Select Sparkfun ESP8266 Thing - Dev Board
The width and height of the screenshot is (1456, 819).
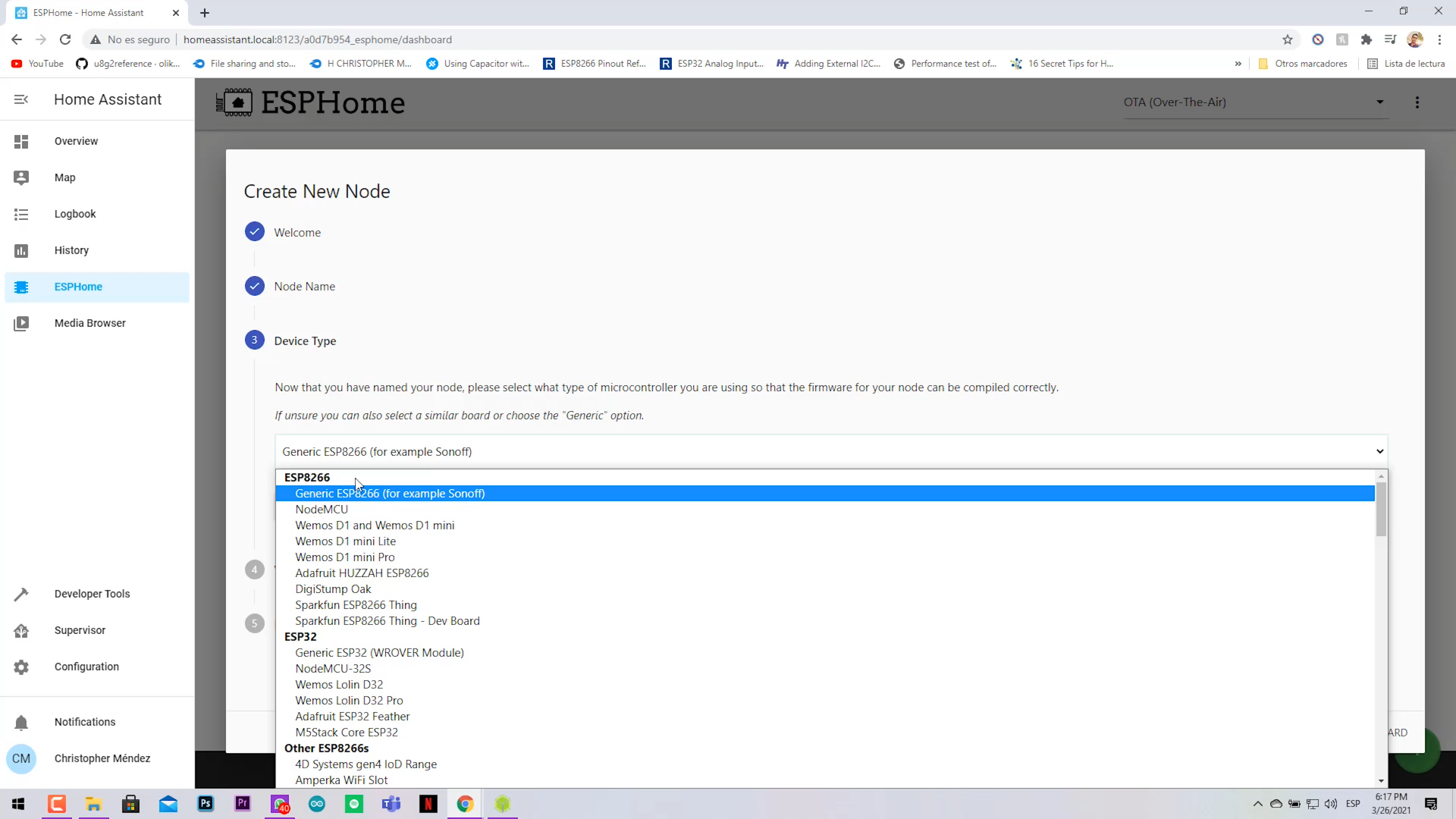pyautogui.click(x=825, y=621)
